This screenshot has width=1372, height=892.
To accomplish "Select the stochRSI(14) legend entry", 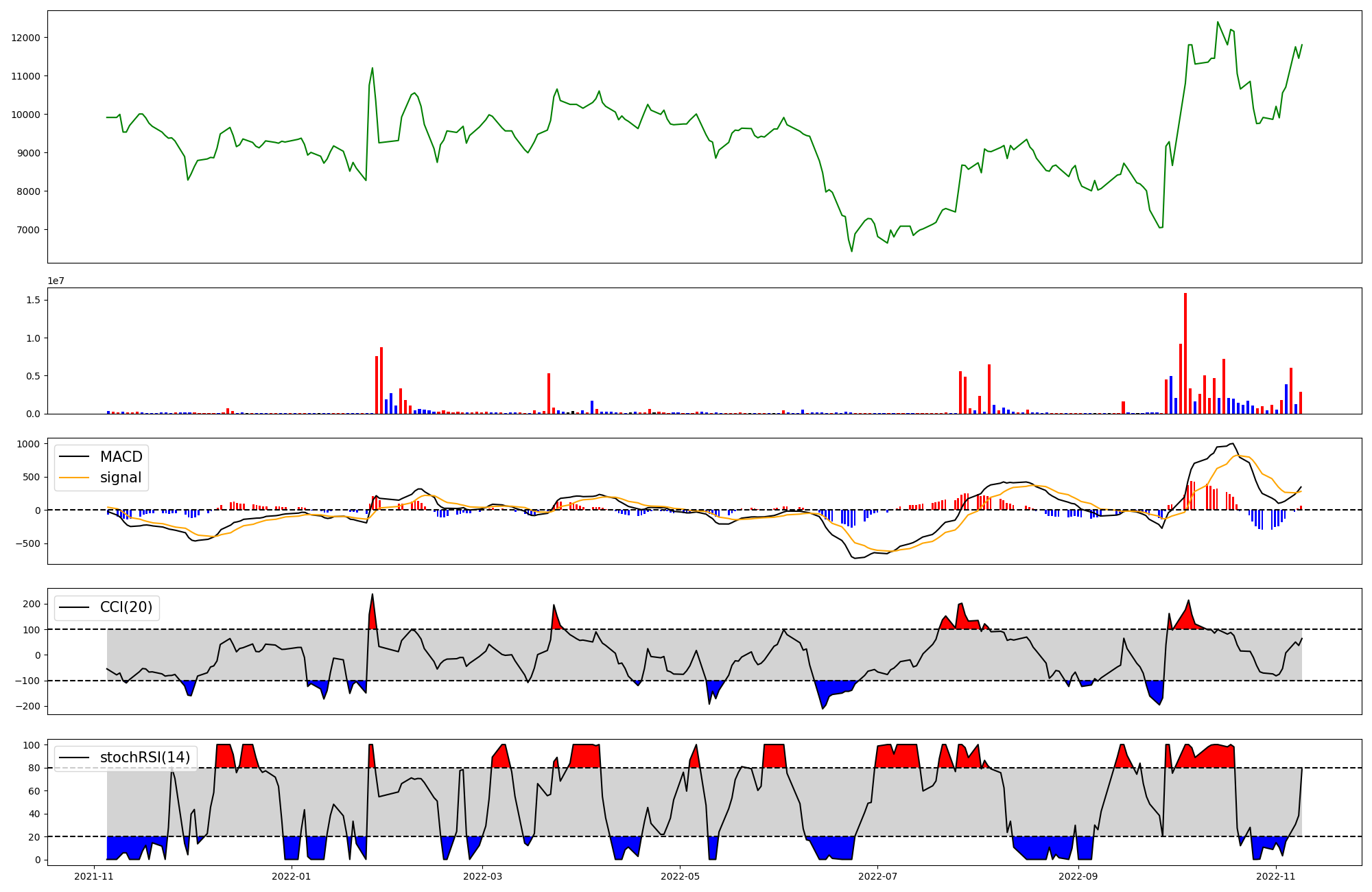I will (145, 758).
